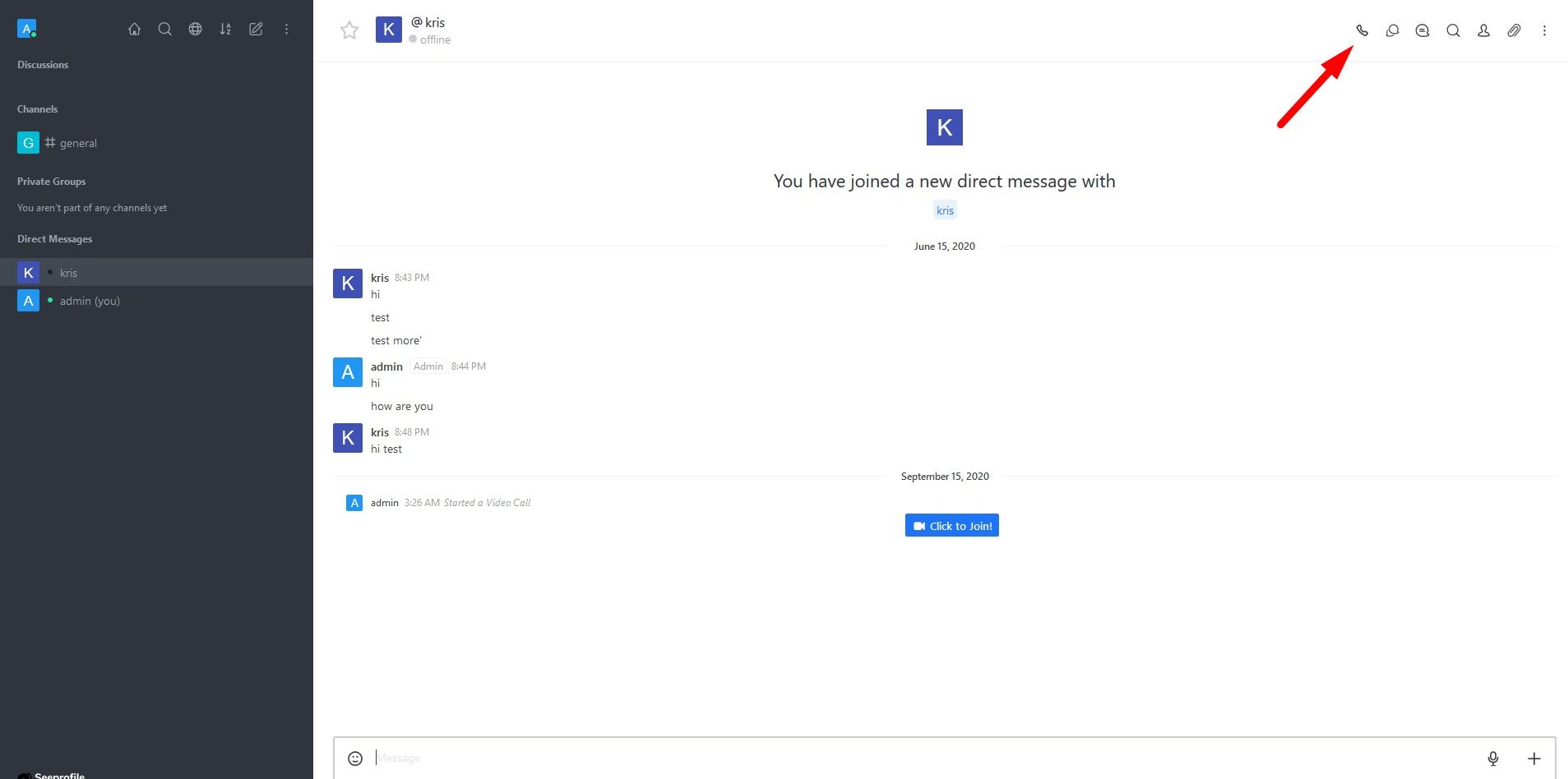Open the Directory globe icon

click(195, 29)
